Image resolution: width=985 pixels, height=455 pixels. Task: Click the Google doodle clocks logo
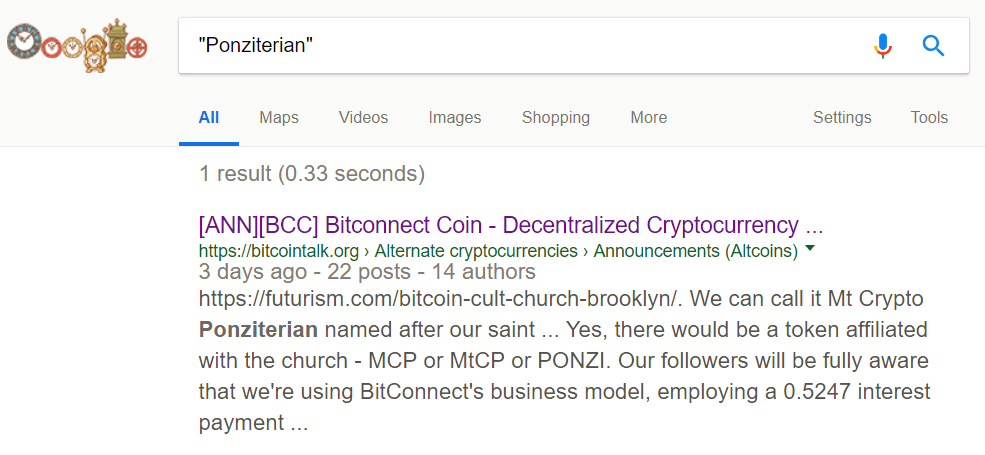(x=77, y=46)
